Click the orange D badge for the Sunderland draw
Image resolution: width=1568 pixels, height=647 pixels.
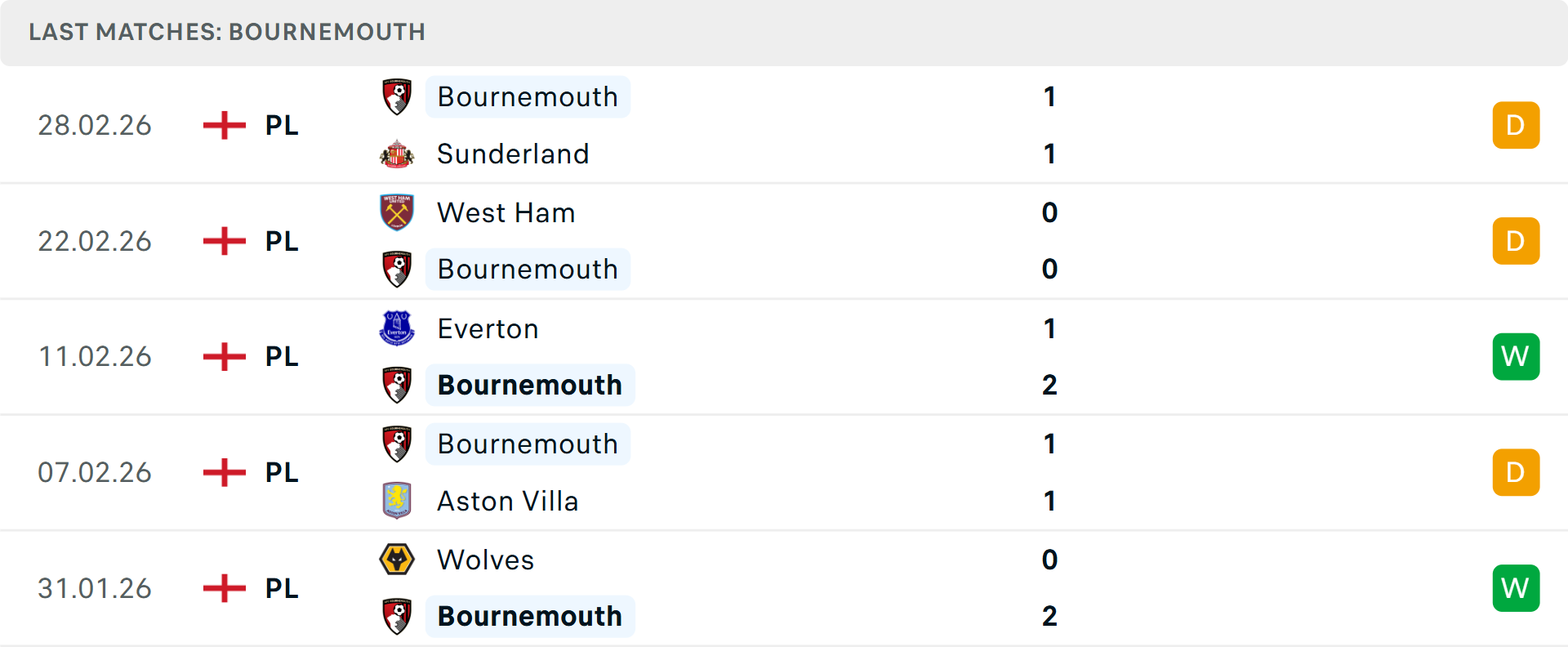pyautogui.click(x=1516, y=125)
